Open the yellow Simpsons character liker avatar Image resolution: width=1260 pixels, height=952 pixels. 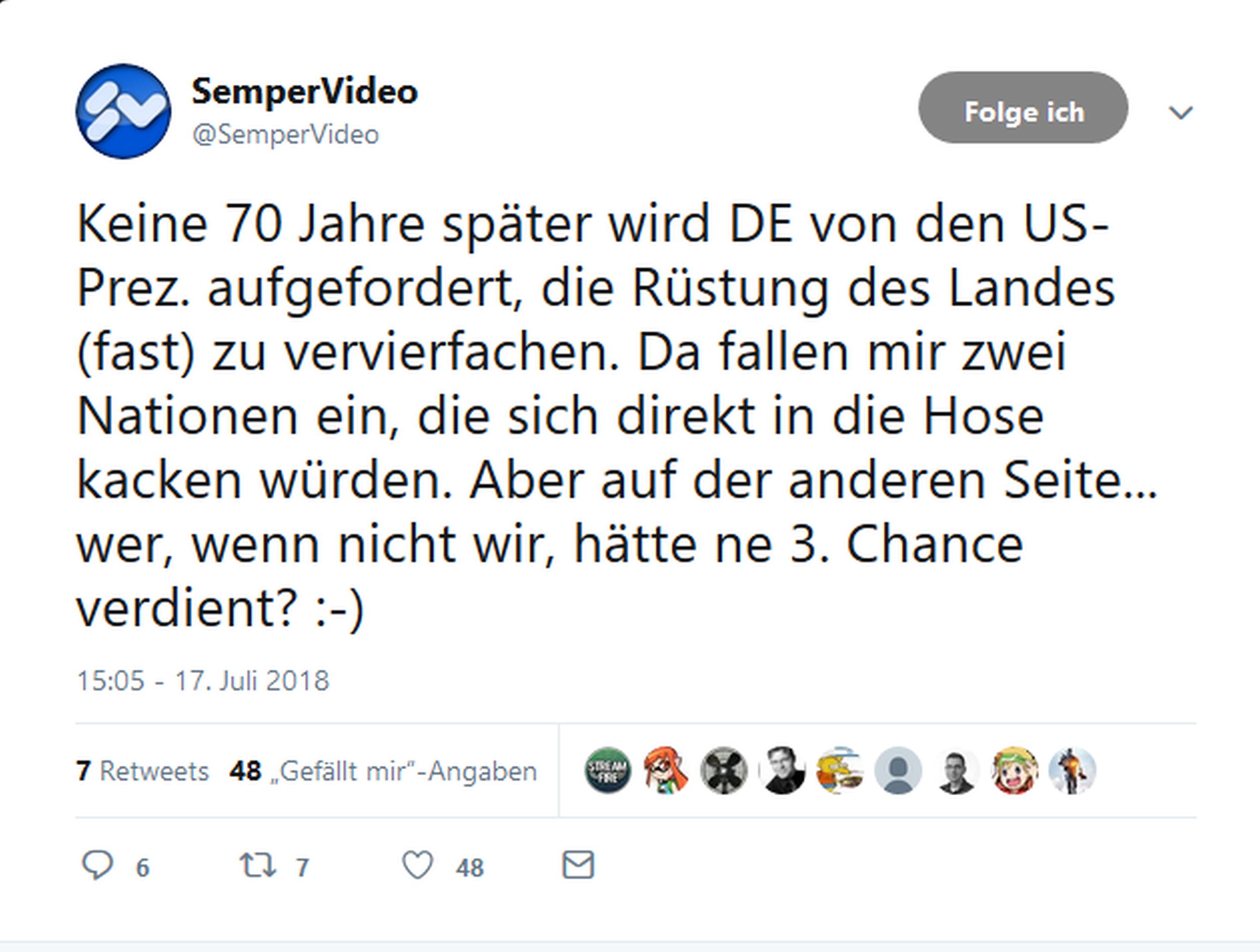[x=839, y=771]
